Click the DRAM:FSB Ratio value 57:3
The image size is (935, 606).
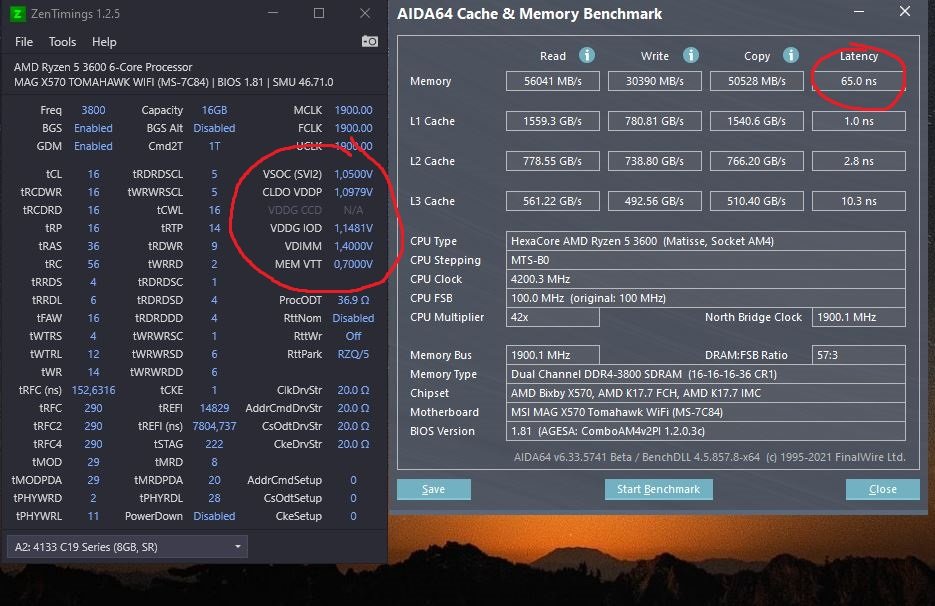click(x=859, y=355)
